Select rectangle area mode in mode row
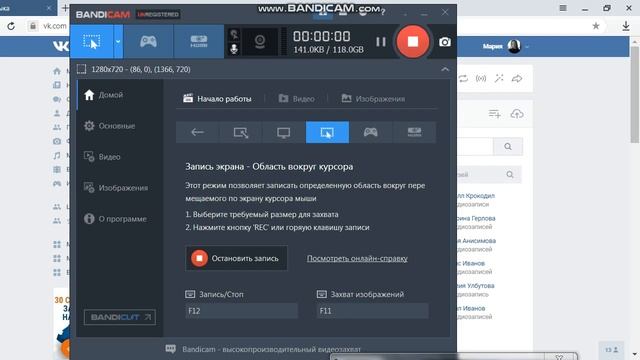This screenshot has width=640, height=360. tap(241, 132)
